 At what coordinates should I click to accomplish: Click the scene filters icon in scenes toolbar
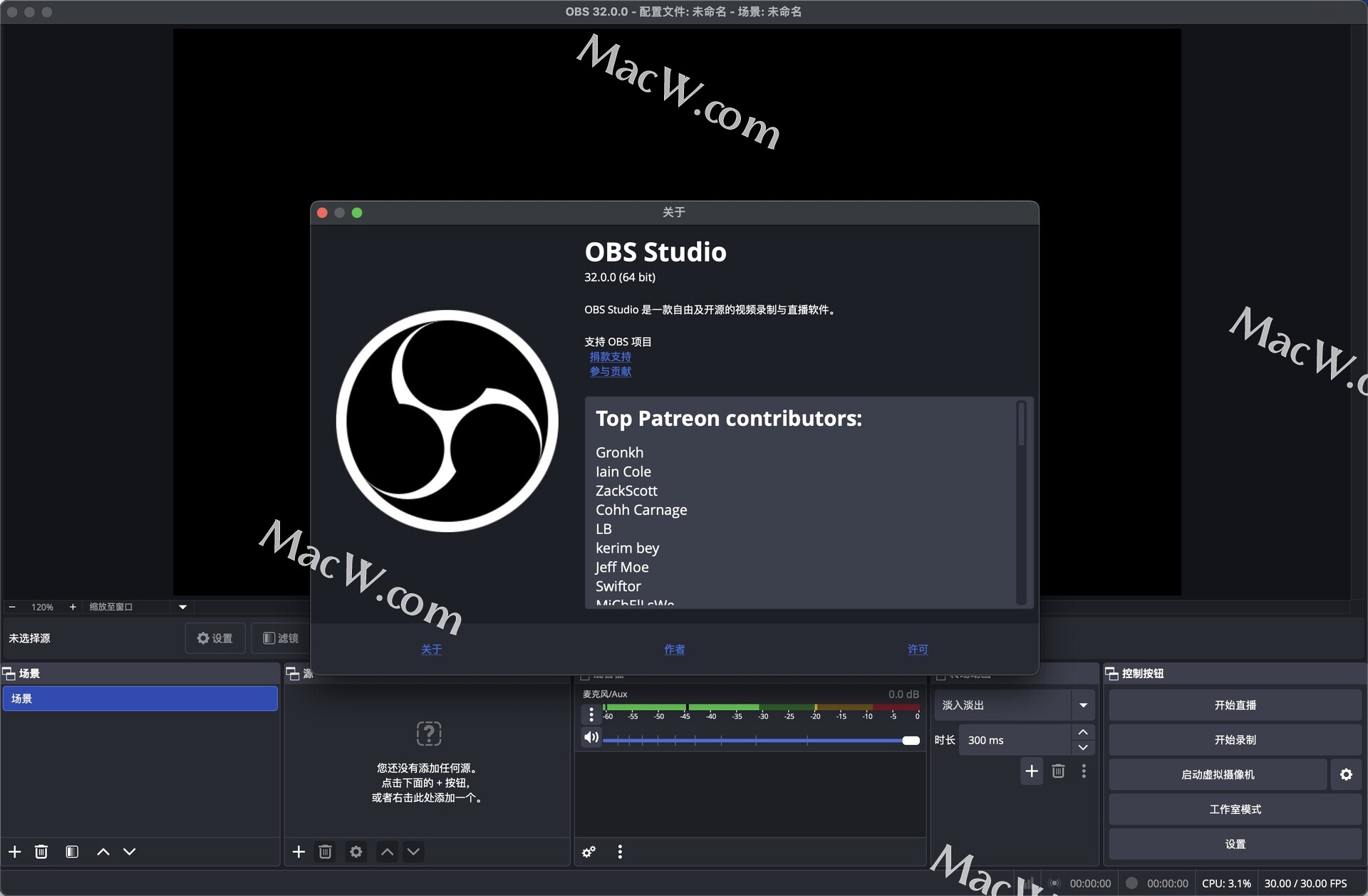72,852
